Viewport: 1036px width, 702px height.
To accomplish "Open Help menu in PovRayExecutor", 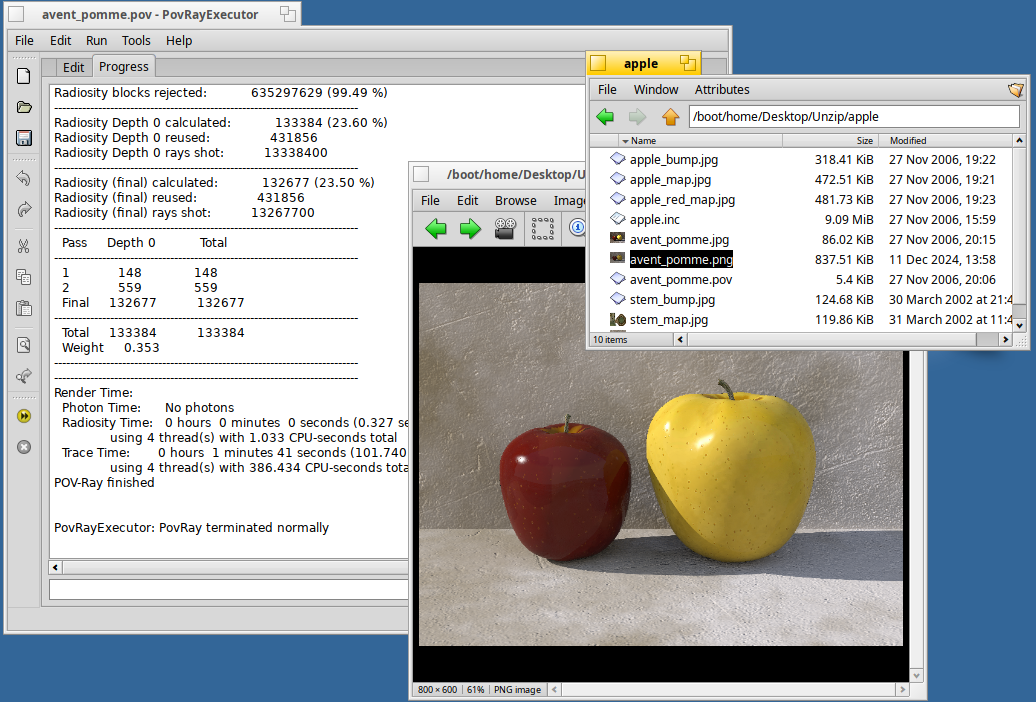I will pos(179,40).
